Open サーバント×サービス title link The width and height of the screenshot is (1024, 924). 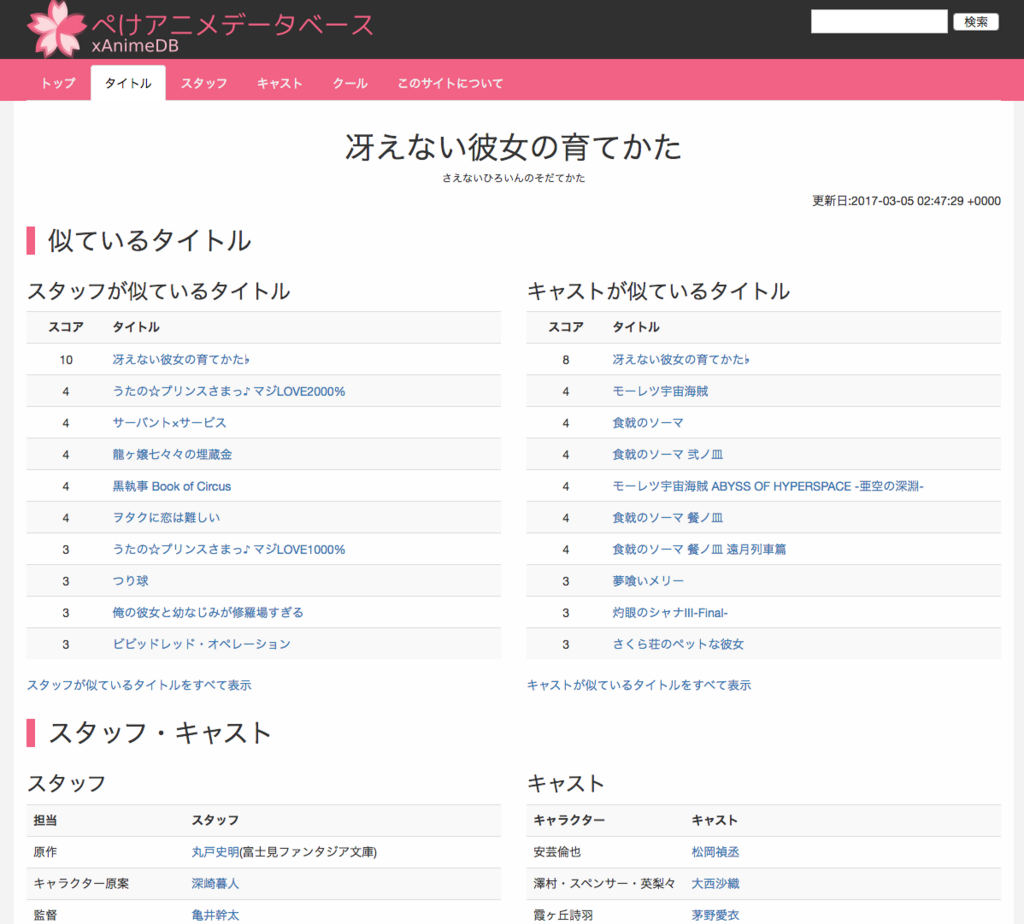point(169,422)
